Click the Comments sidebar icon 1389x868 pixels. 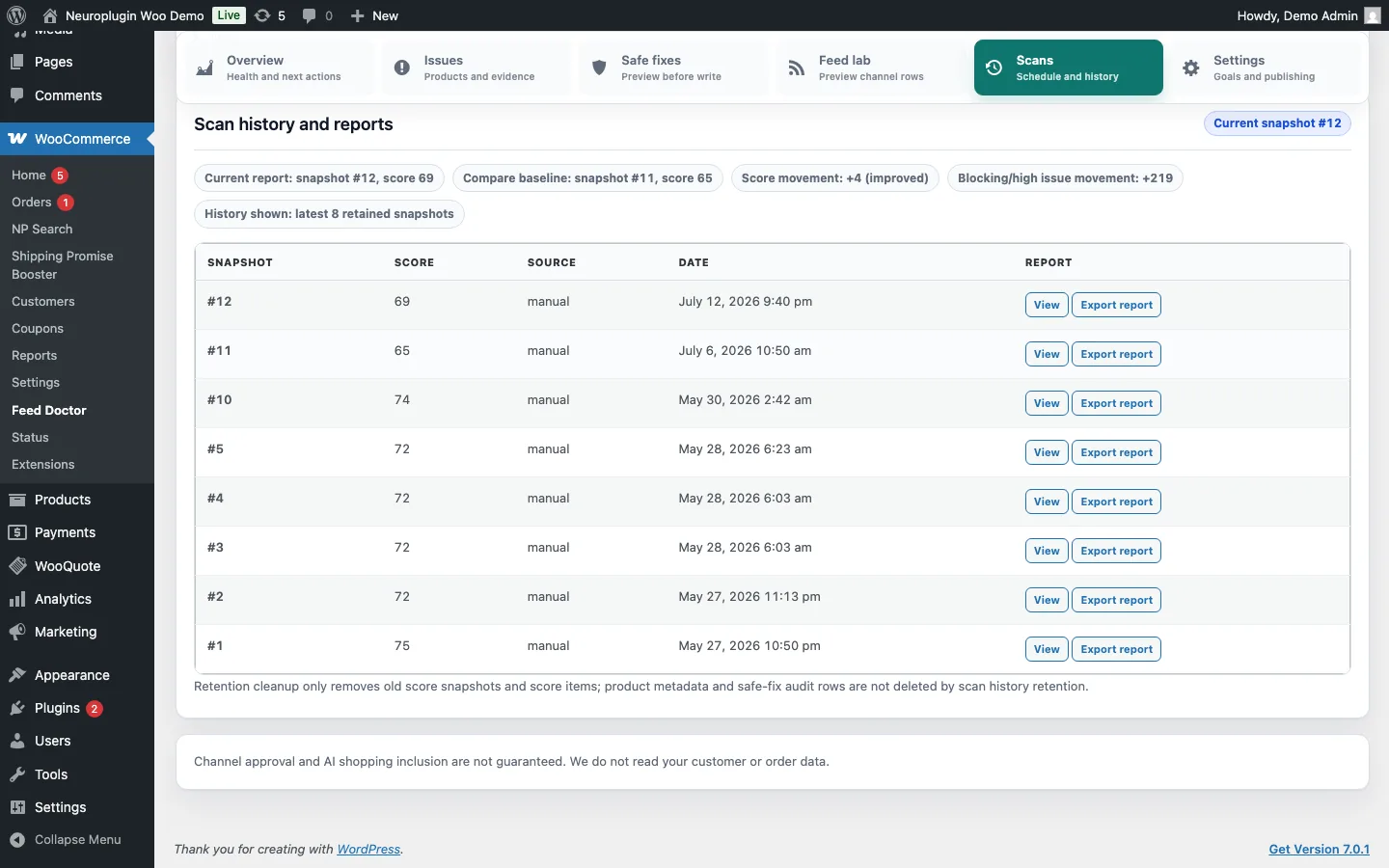pos(17,95)
